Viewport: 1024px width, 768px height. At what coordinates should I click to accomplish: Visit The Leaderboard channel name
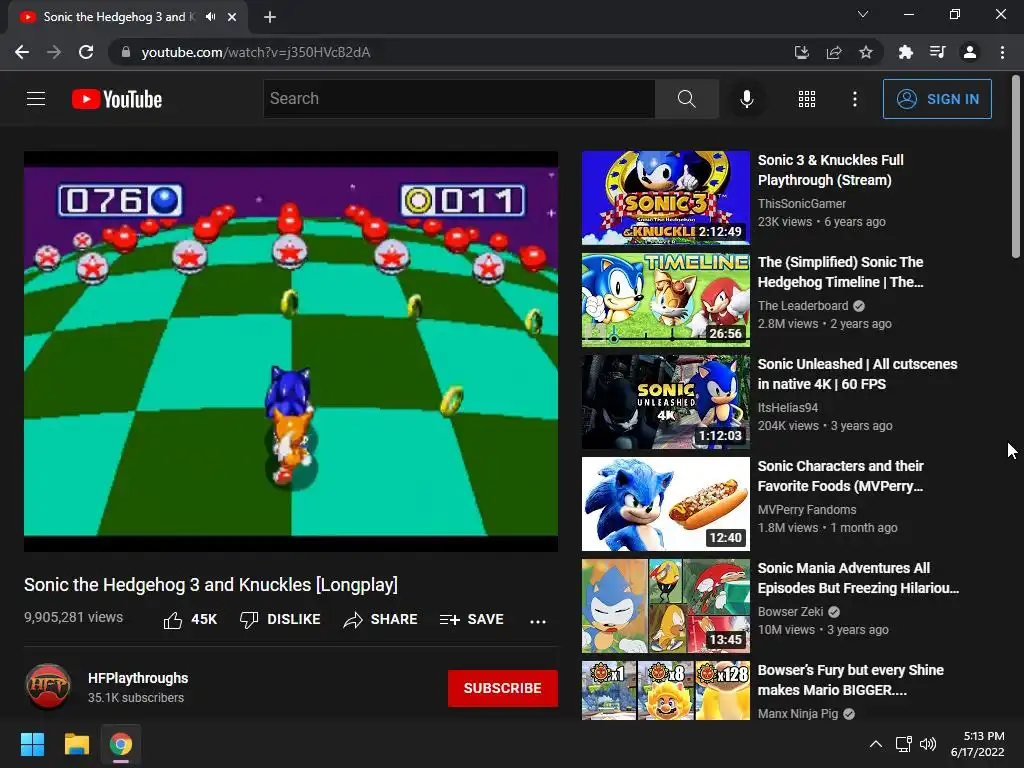click(x=803, y=306)
